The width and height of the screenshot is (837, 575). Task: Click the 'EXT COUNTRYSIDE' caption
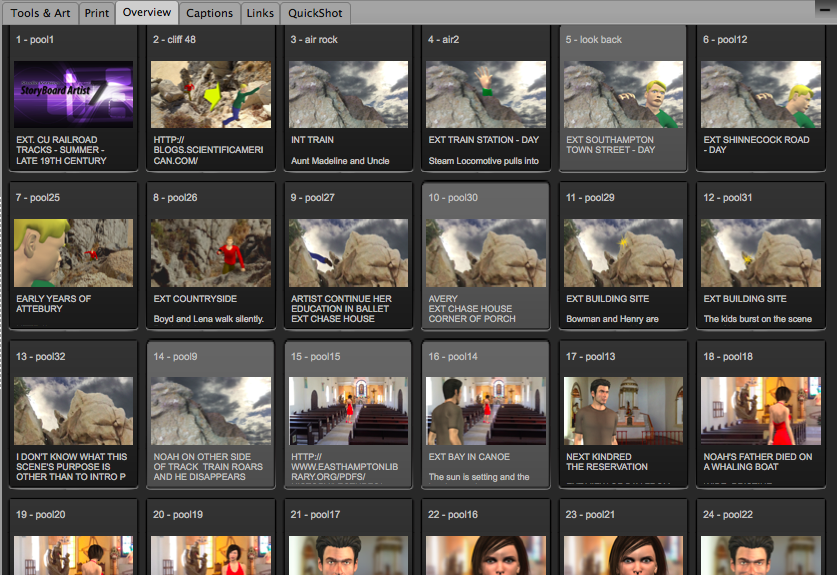(195, 298)
